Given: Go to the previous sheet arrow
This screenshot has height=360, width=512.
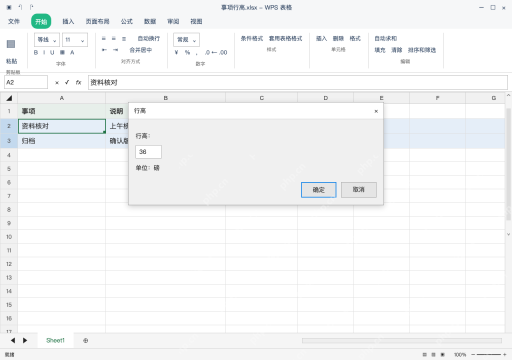Looking at the screenshot, I should click(x=13, y=340).
